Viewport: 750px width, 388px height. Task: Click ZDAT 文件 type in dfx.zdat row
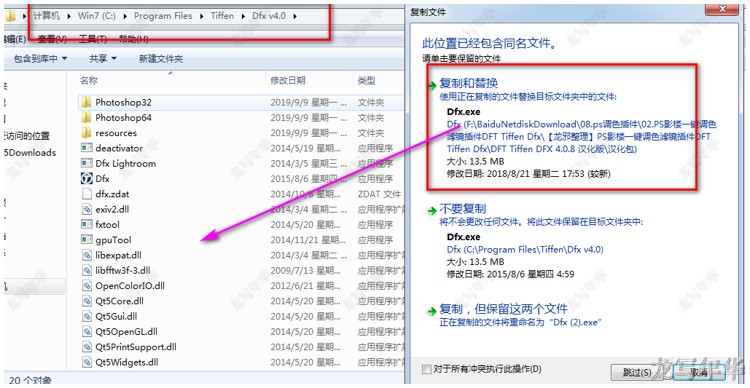coord(379,194)
